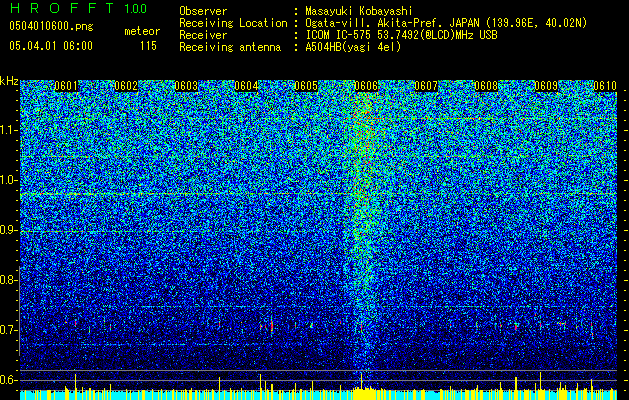Click the 0608 time marker
The height and width of the screenshot is (400, 629).
486,86
